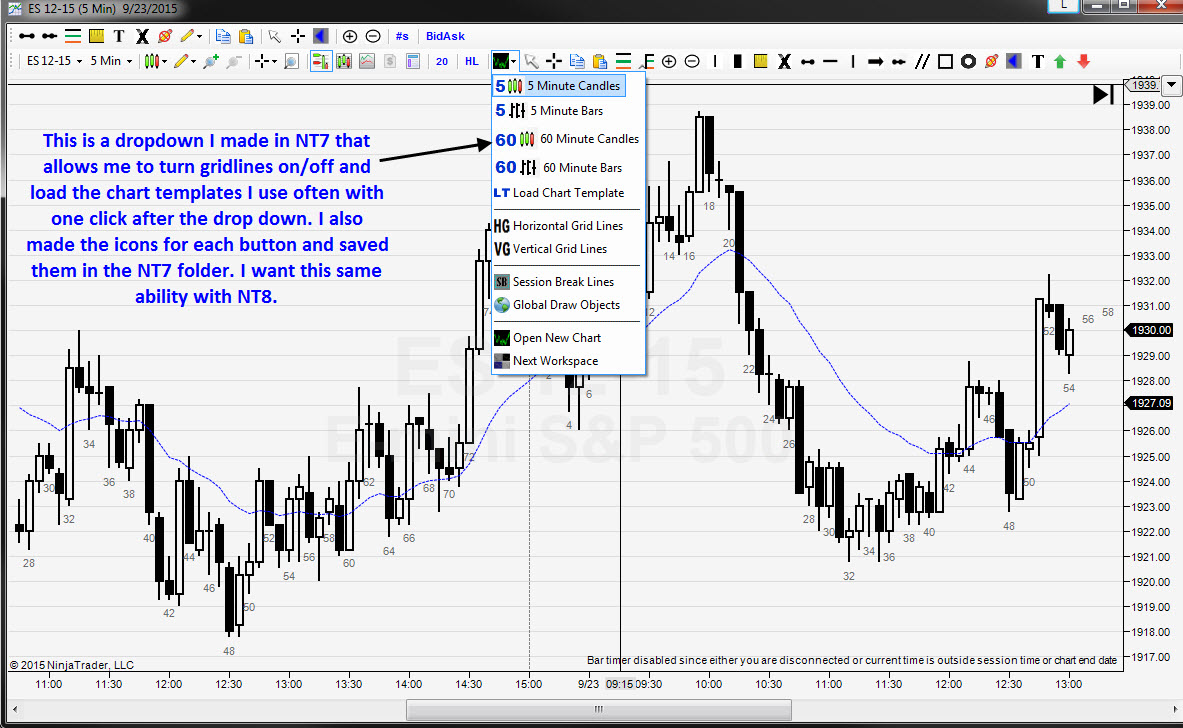Viewport: 1183px width, 728px height.
Task: Select 5 Minute Candles menu entry
Action: click(x=559, y=86)
